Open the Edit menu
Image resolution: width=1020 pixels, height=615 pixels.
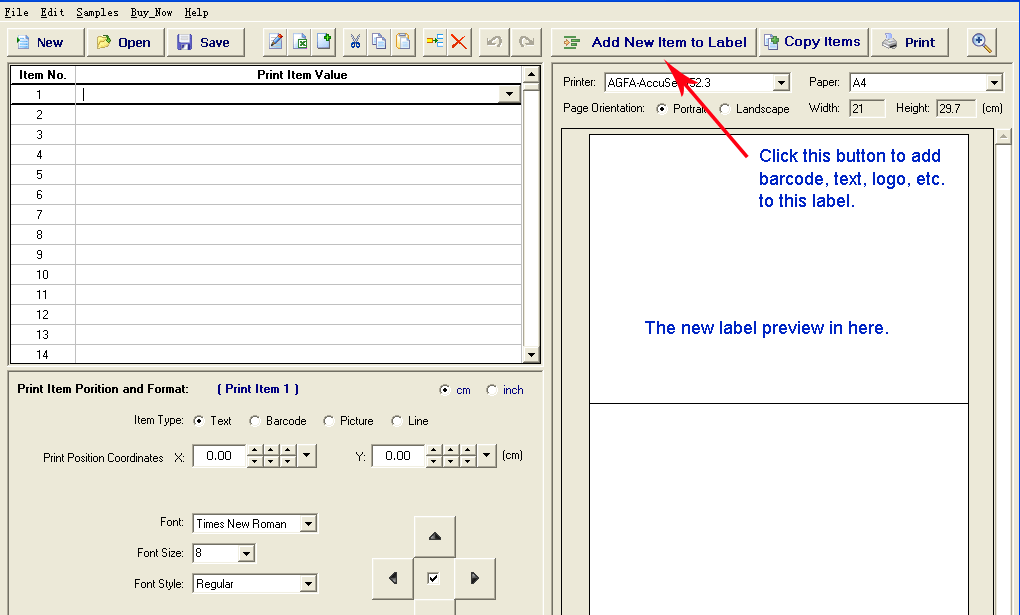52,13
